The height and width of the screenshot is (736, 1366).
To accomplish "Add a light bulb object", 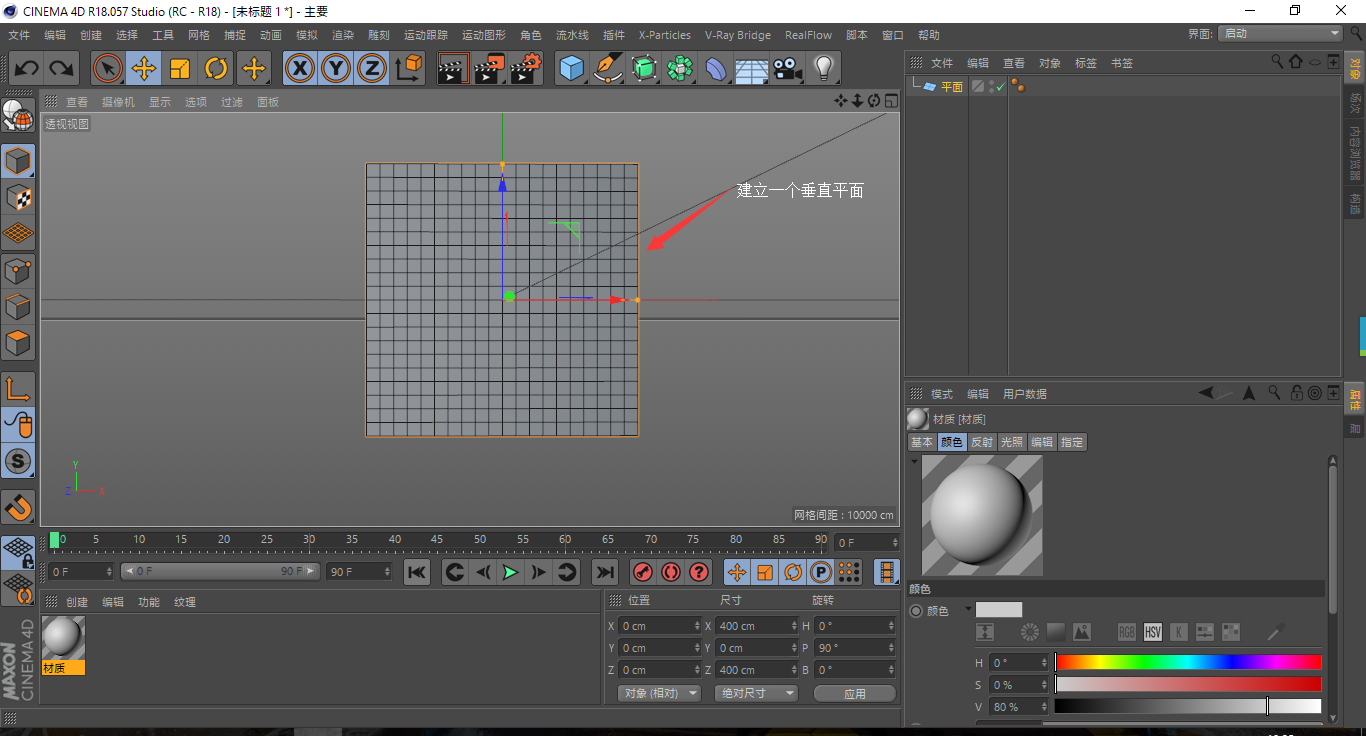I will (x=824, y=68).
